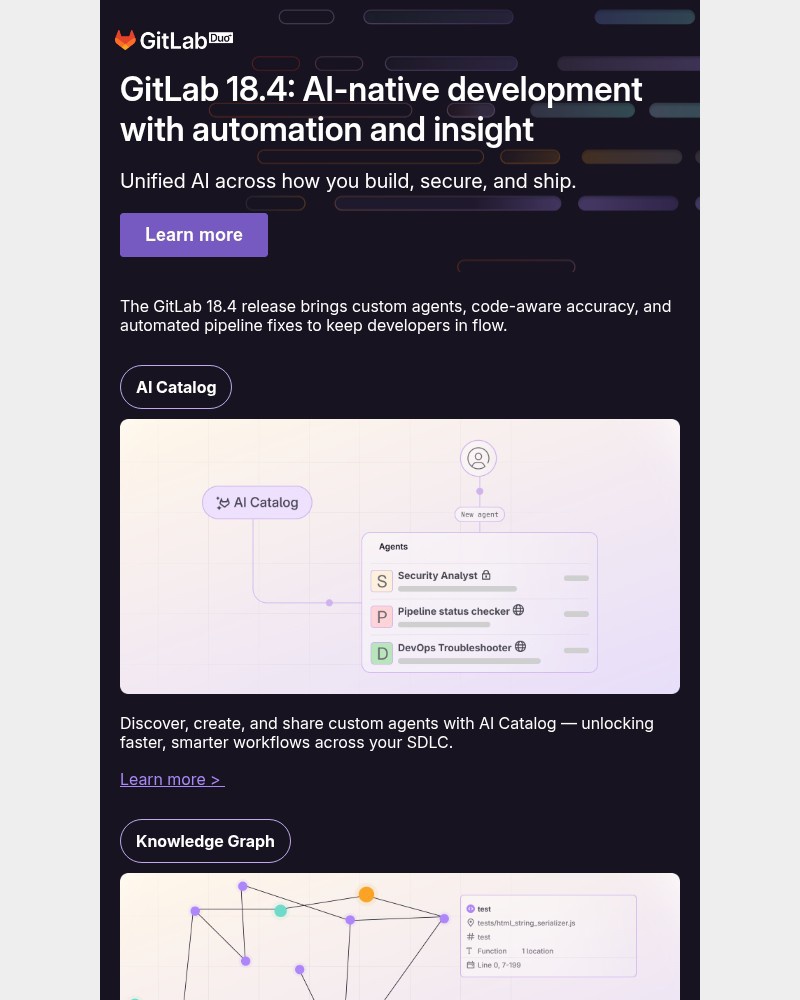This screenshot has width=800, height=1000.
Task: Click the globe icon beside DevOps Troubleshooter
Action: pyautogui.click(x=520, y=646)
